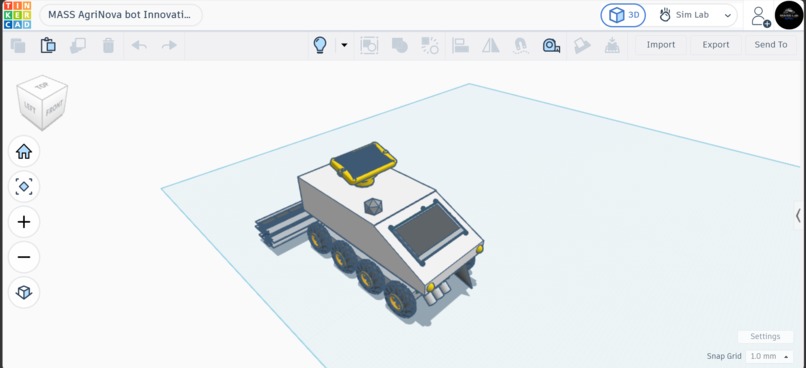Click the Fit all in view icon
Viewport: 806px width, 368px height.
pos(24,187)
